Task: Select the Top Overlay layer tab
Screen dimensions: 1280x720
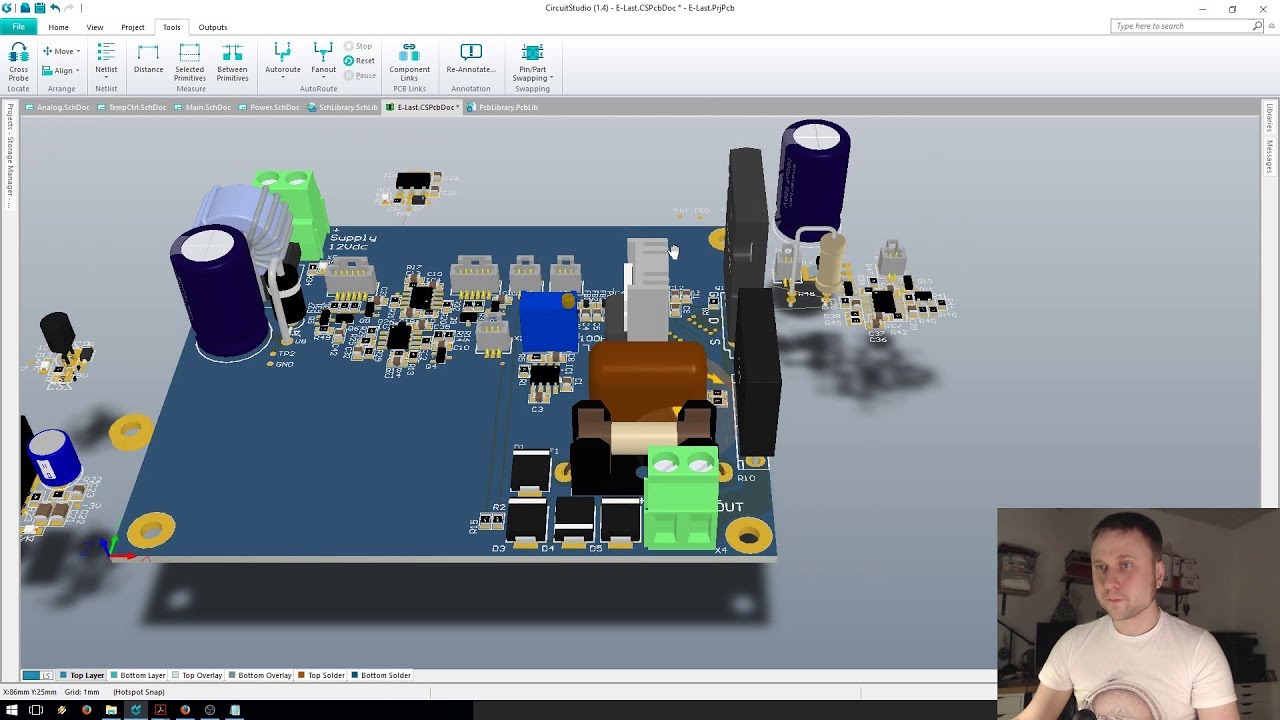Action: [197, 675]
